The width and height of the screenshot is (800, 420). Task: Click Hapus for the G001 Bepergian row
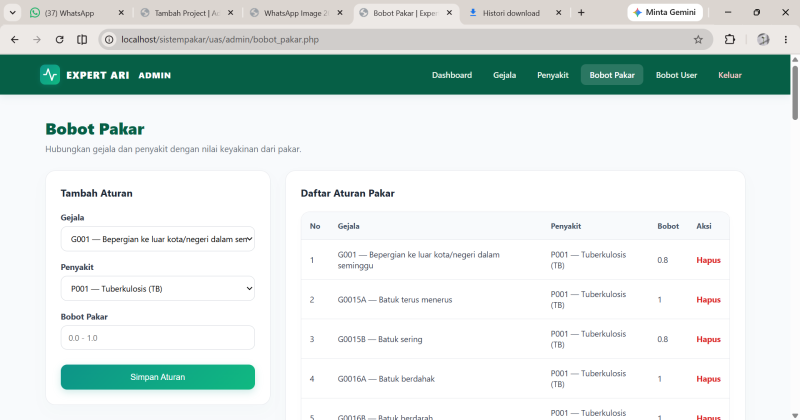click(708, 260)
